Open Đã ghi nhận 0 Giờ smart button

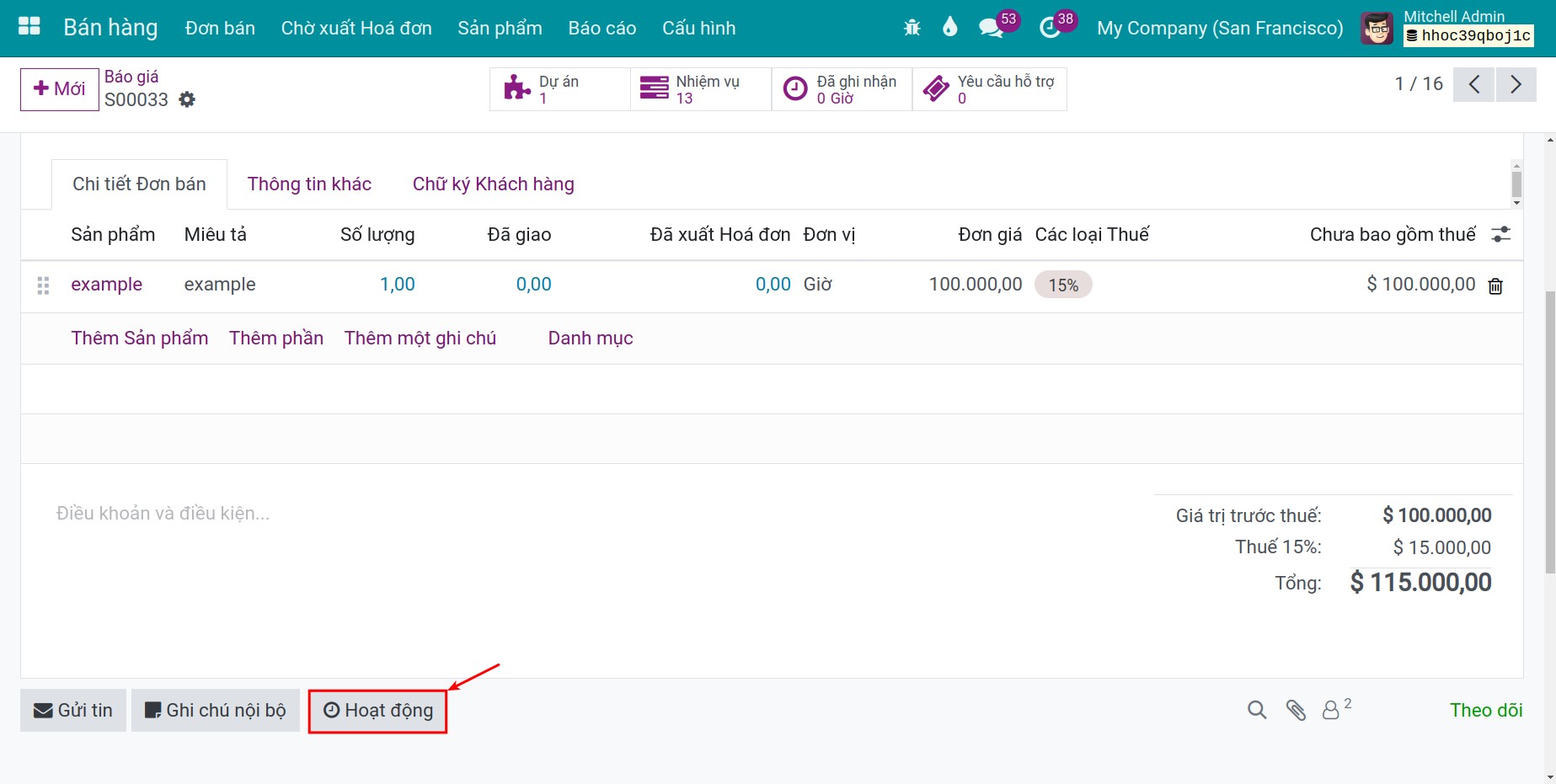pyautogui.click(x=842, y=89)
